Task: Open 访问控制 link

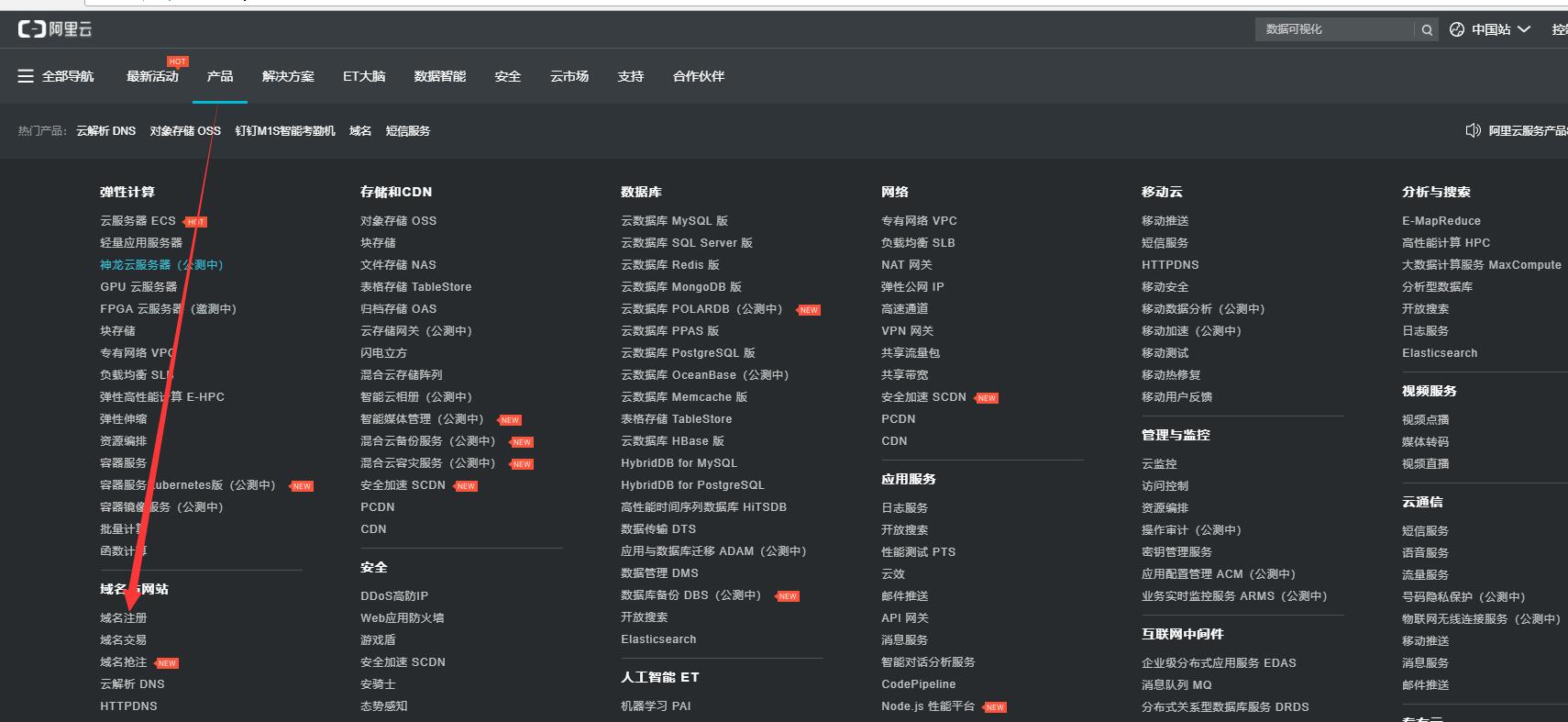Action: 1165,486
